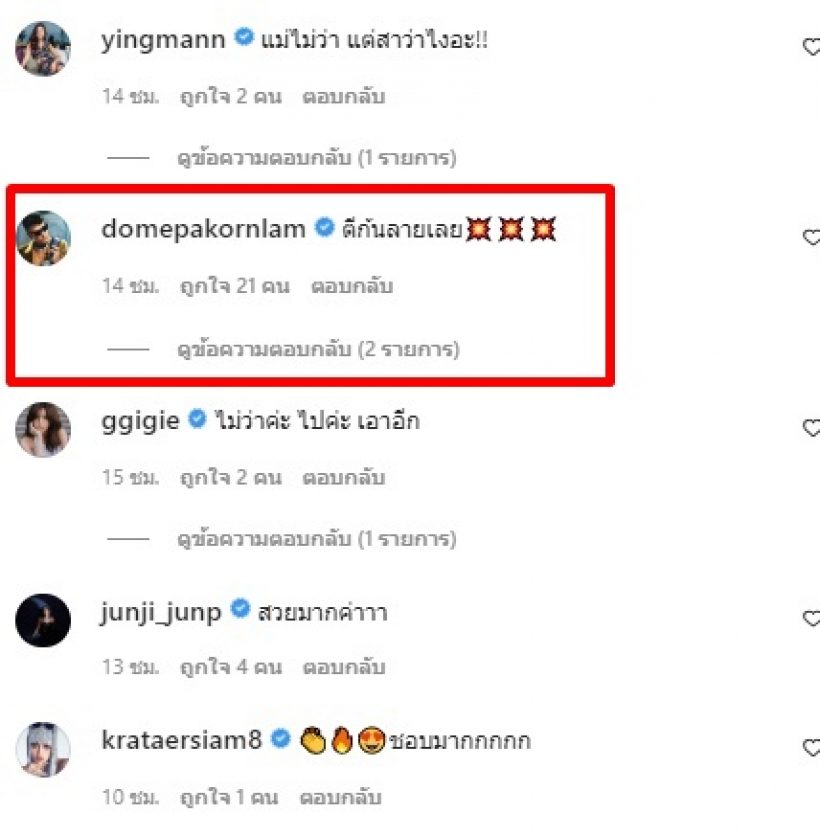View the 21 likes on domepakornlam's comment
Image resolution: width=820 pixels, height=835 pixels.
point(234,286)
